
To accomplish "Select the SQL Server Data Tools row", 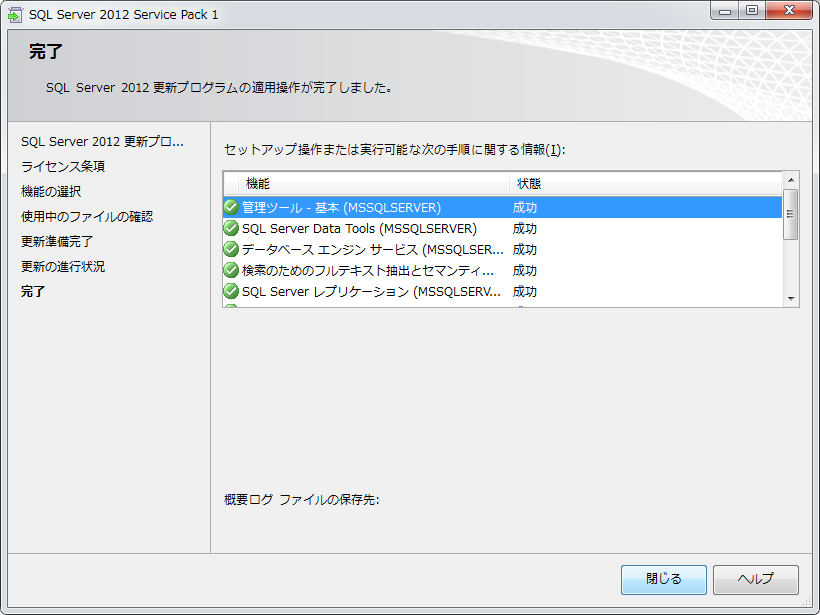I will 360,228.
